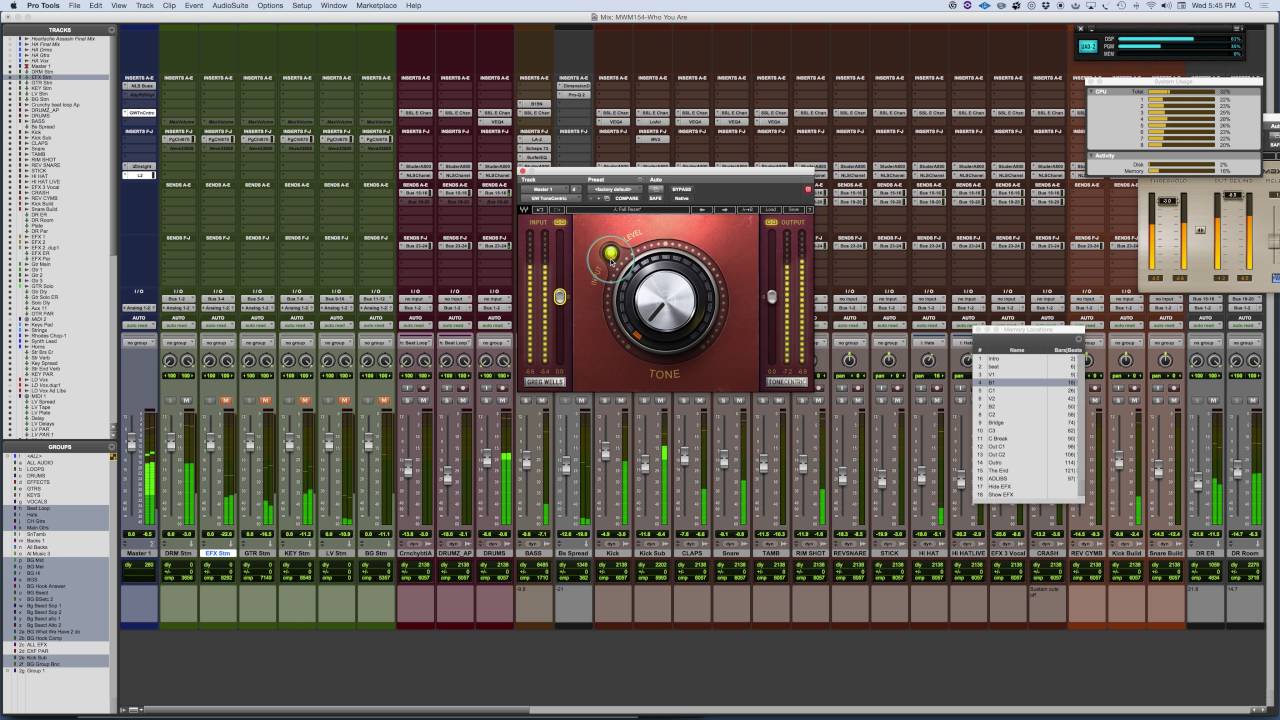Click the Save button in Waves toolbar
The image size is (1280, 720).
pos(793,210)
